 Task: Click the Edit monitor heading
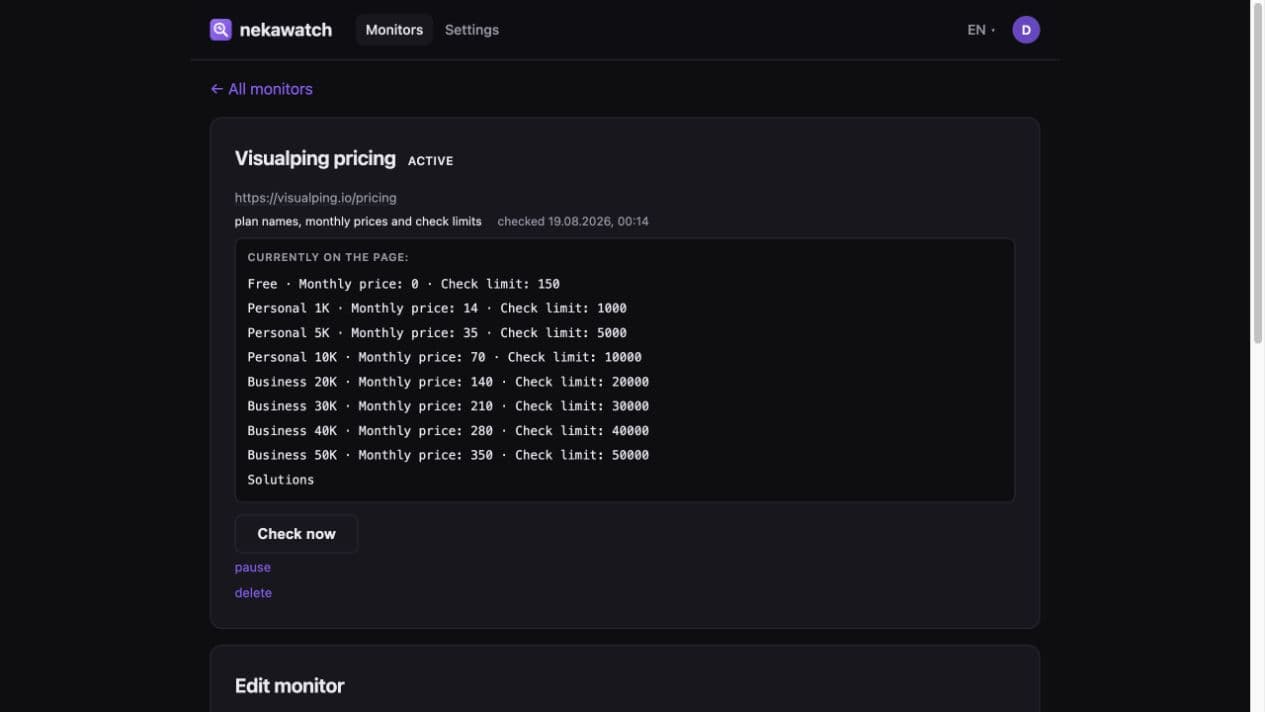point(290,686)
